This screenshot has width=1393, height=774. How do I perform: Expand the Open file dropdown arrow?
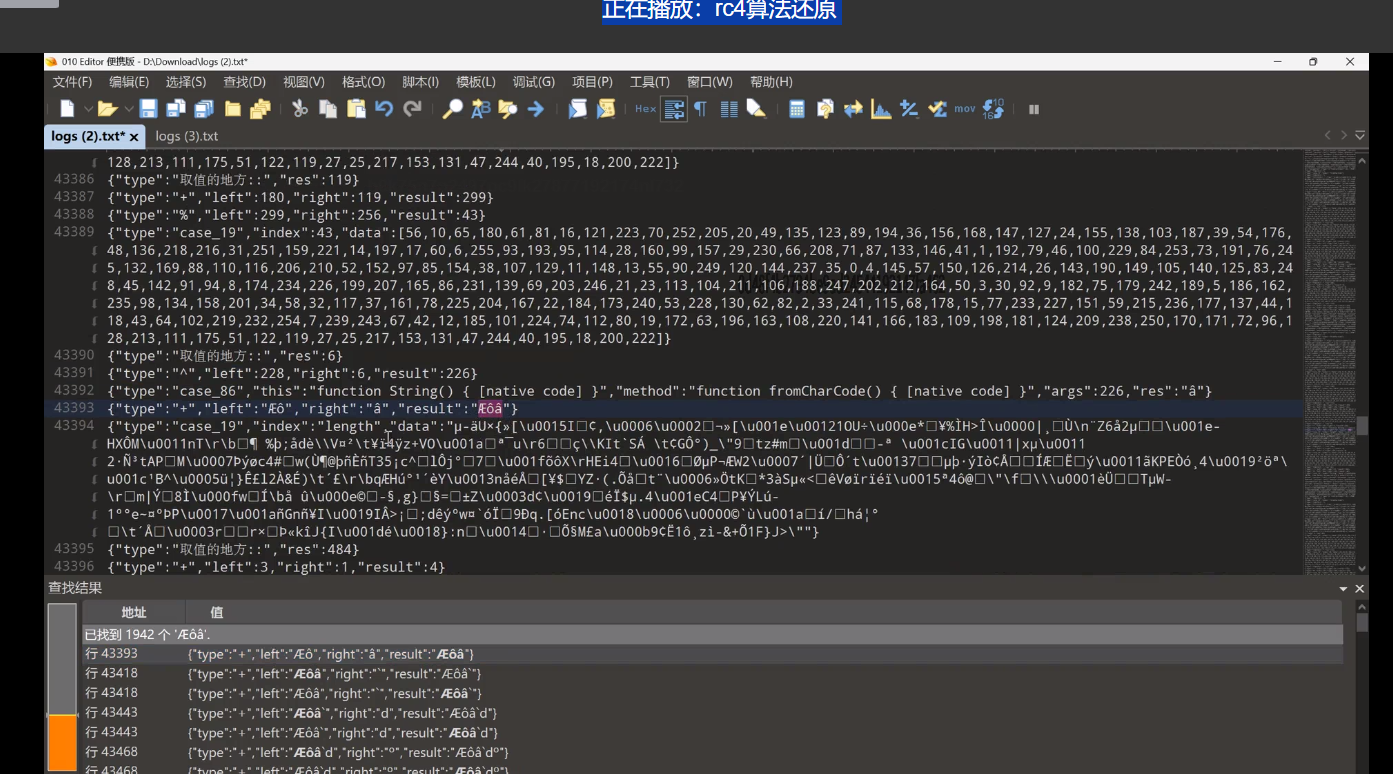[x=127, y=109]
